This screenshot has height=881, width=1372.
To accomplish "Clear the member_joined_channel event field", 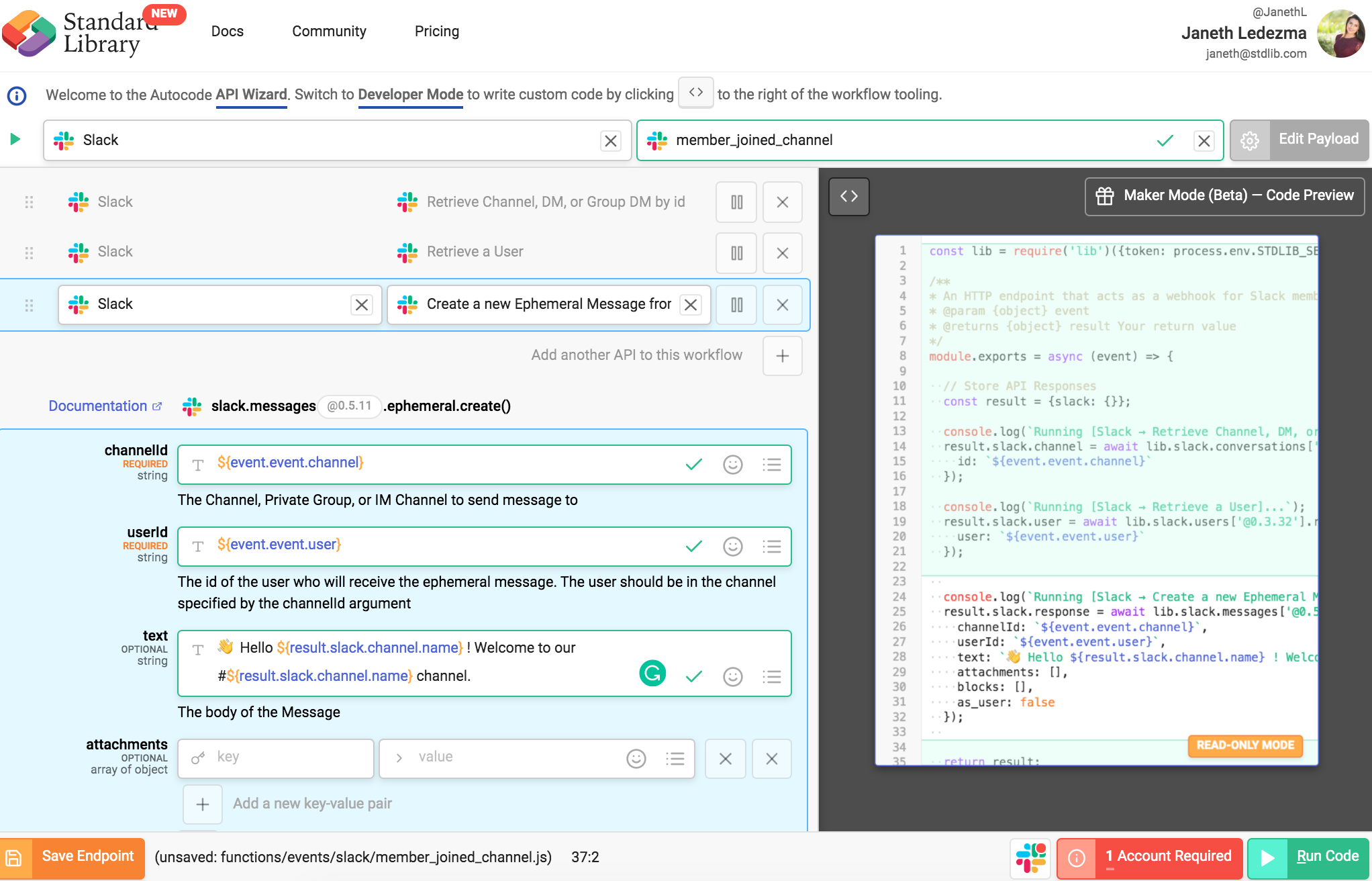I will 1204,141.
